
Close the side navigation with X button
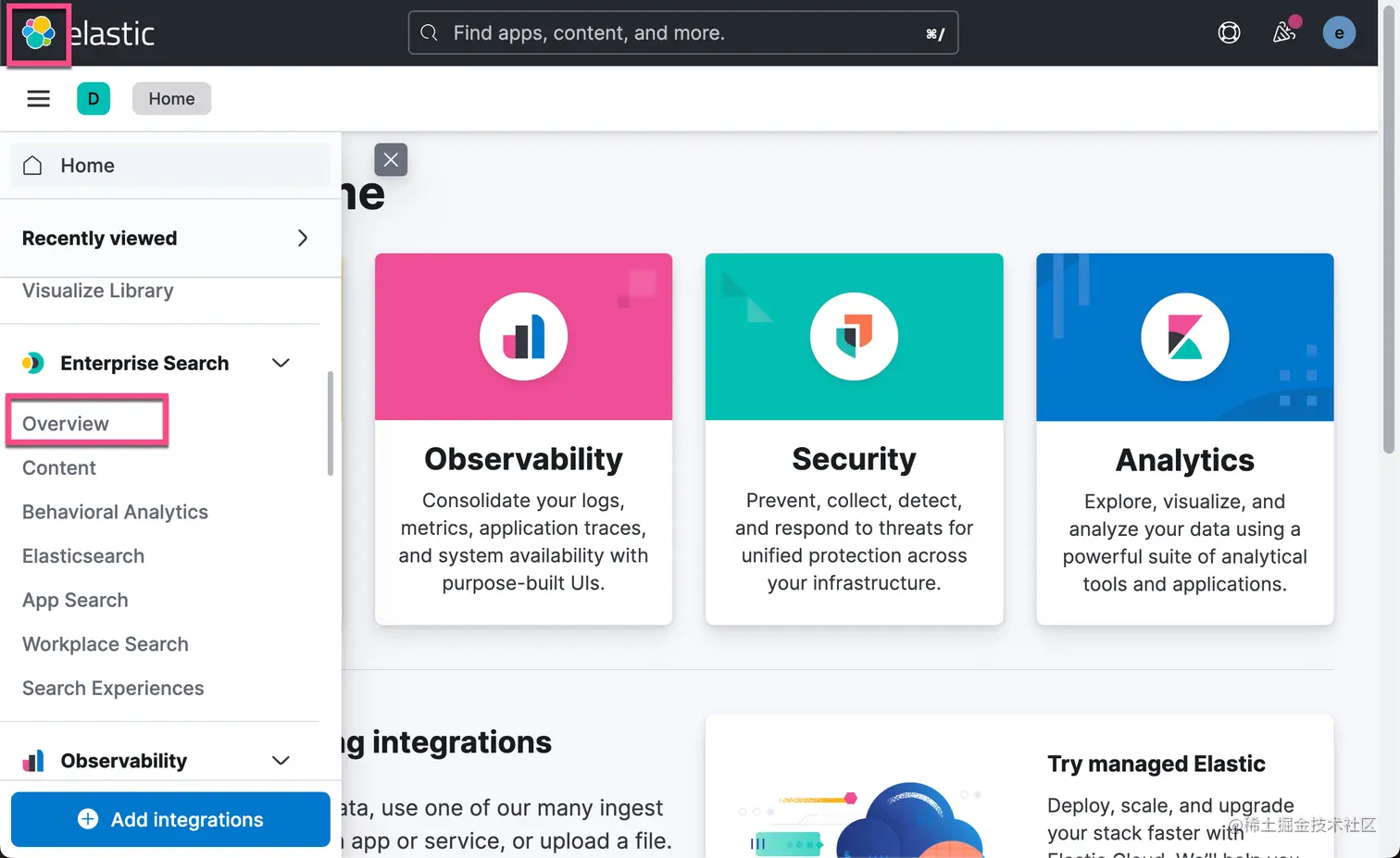[x=391, y=160]
